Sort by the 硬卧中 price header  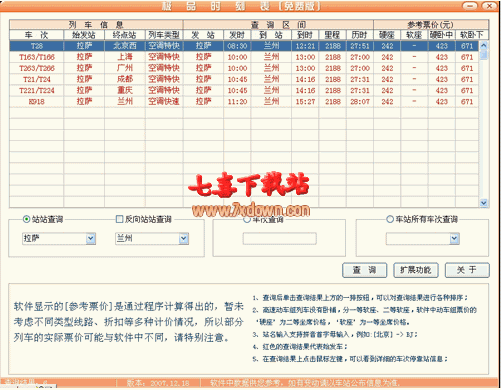(441, 35)
